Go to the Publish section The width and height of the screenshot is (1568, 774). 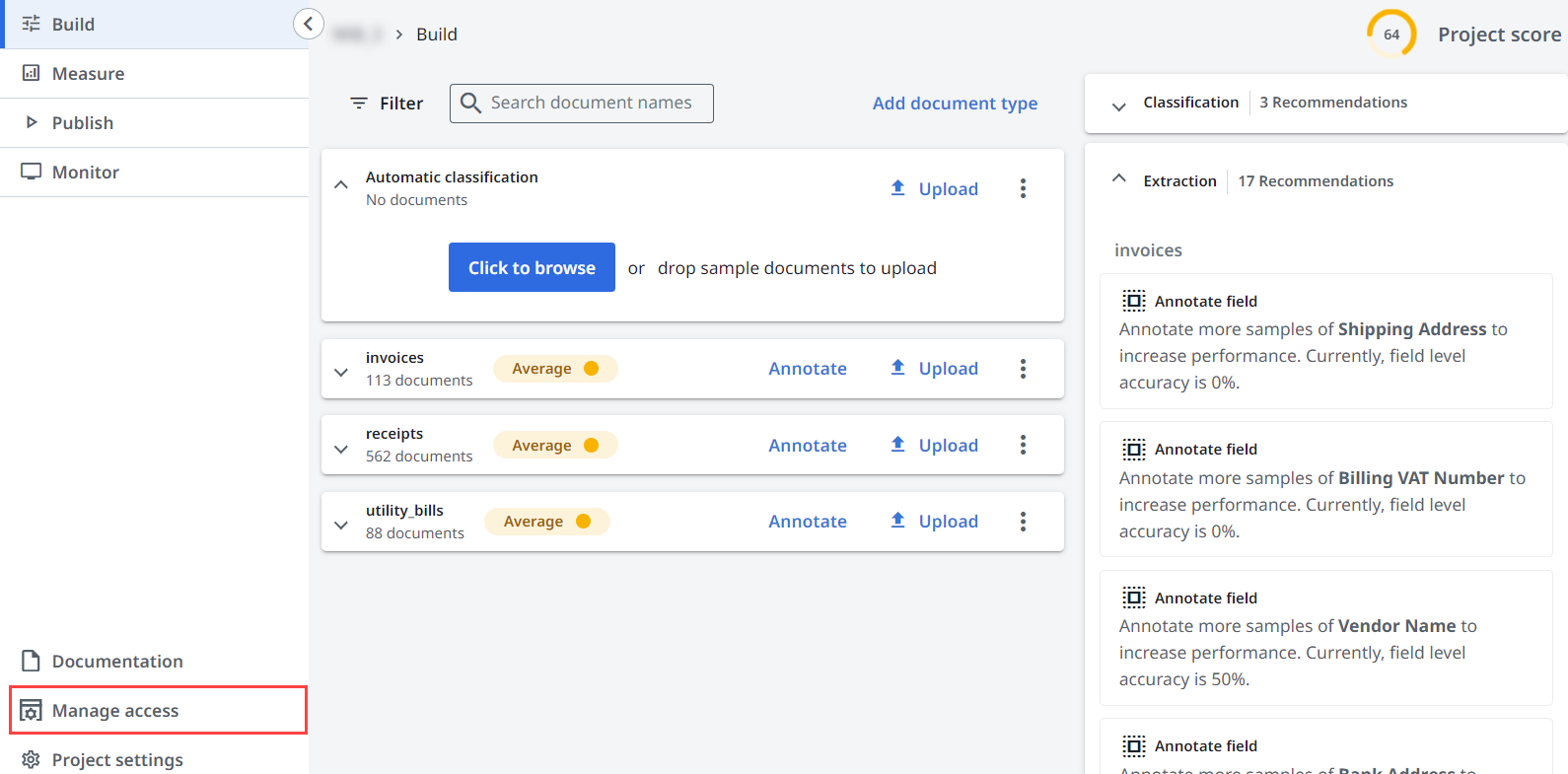[82, 123]
